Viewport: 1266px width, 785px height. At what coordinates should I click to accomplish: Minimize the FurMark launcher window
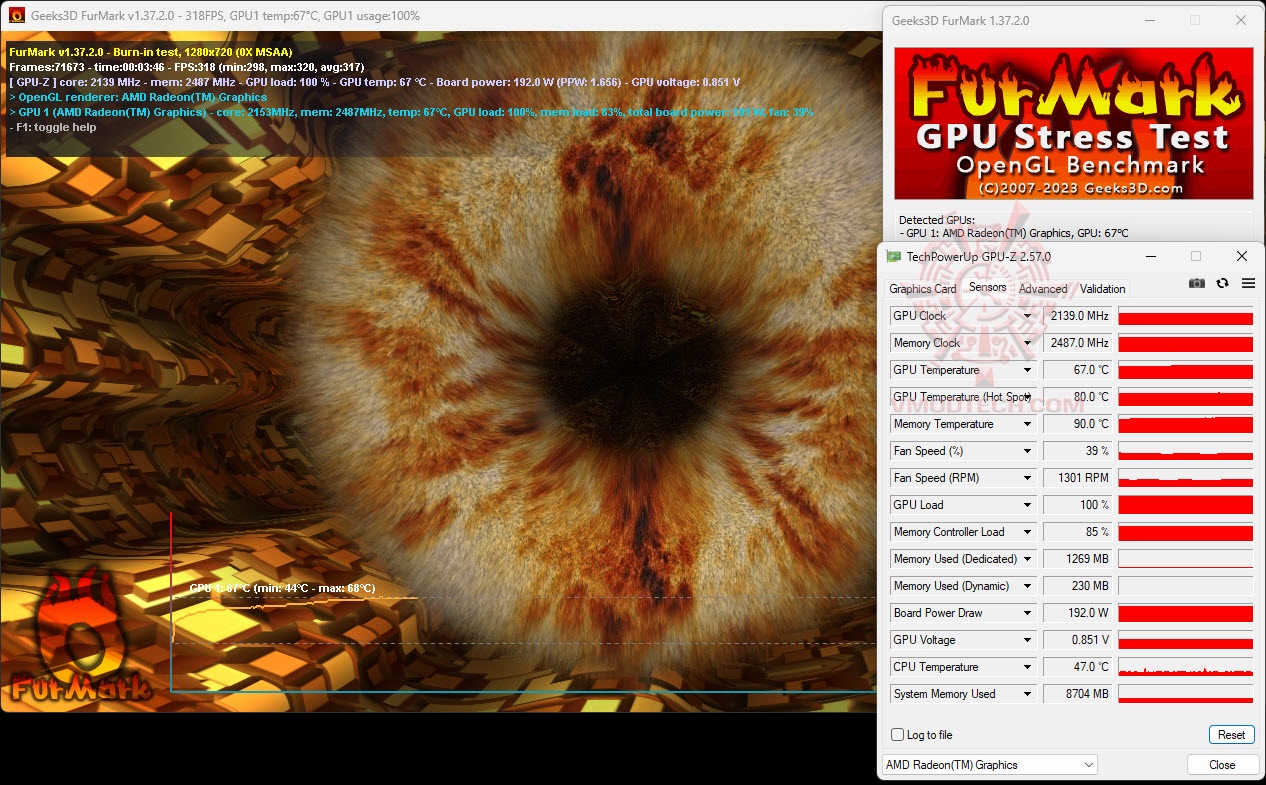(x=1148, y=20)
